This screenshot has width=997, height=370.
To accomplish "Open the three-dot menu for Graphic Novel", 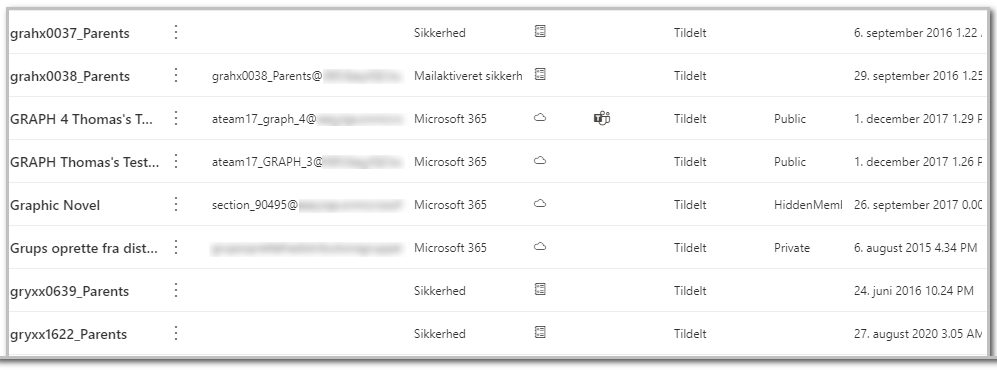I will [176, 205].
